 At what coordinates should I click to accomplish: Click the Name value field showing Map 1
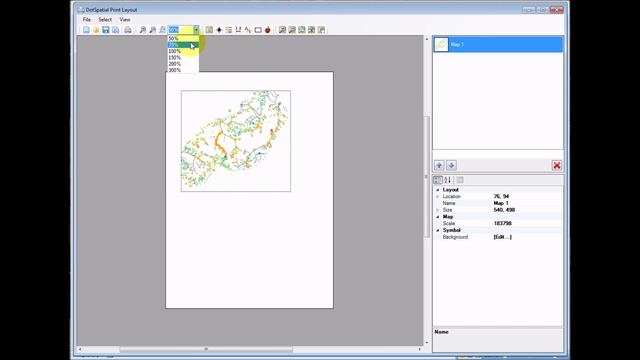pyautogui.click(x=527, y=203)
